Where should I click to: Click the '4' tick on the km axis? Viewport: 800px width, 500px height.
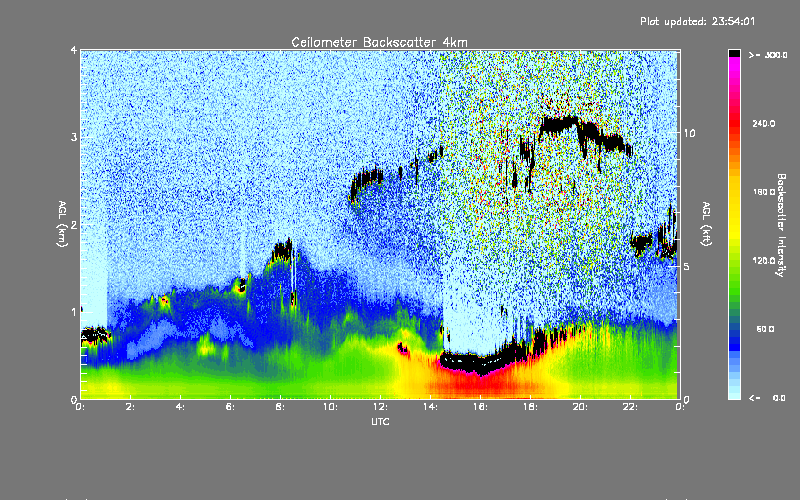pos(74,51)
